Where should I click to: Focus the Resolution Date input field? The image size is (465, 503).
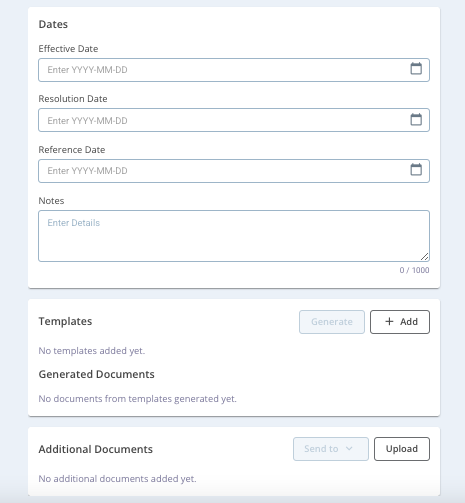pos(234,120)
